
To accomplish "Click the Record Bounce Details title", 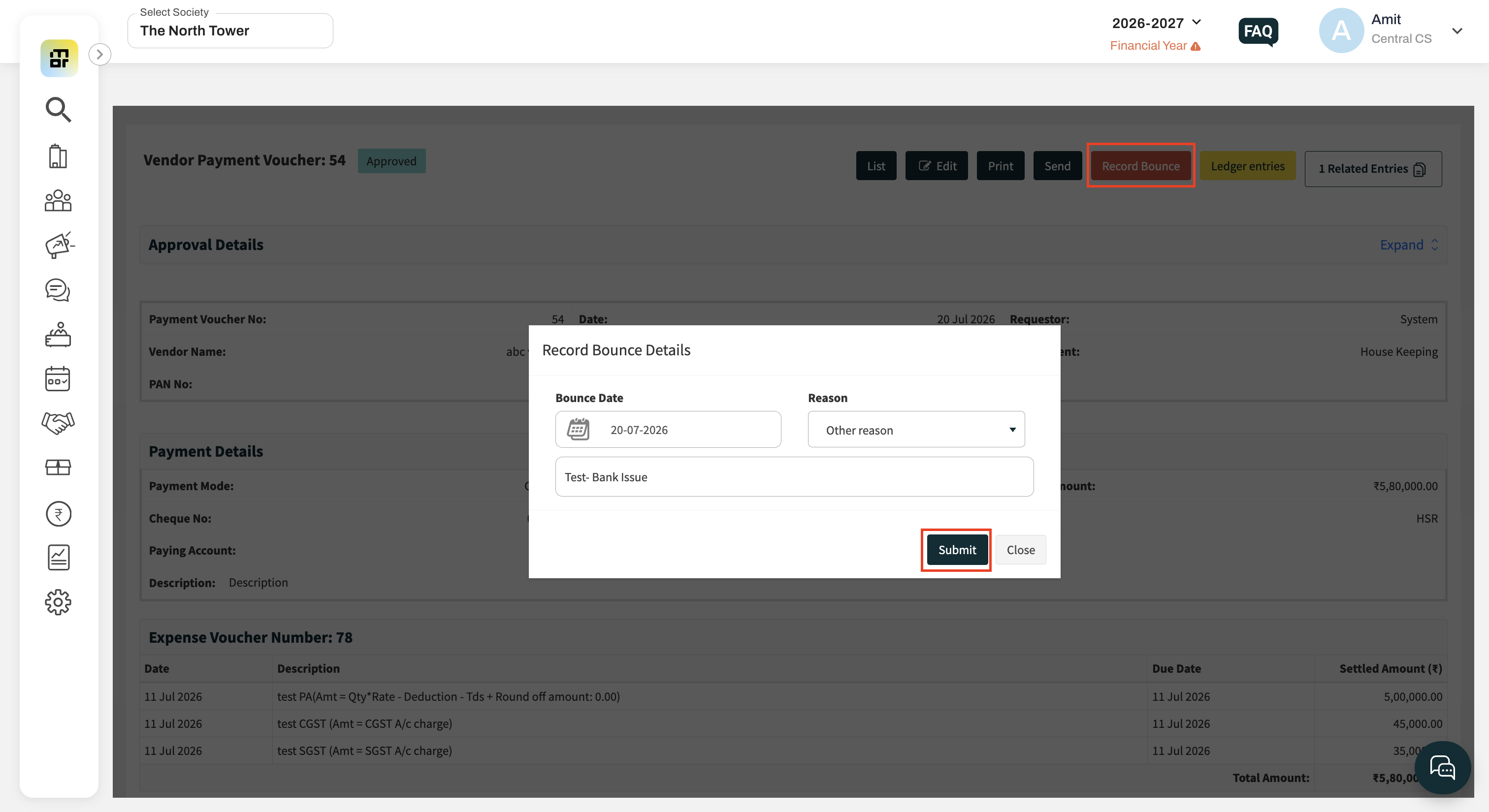I will (x=615, y=350).
